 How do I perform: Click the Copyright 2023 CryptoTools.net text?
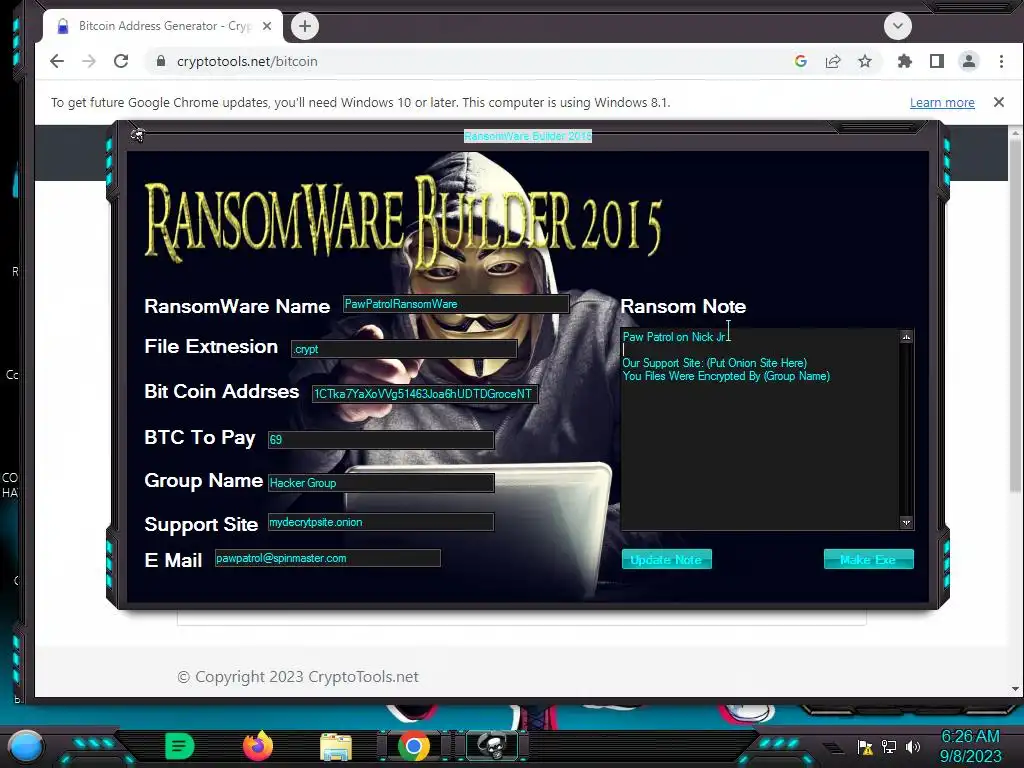pyautogui.click(x=298, y=677)
